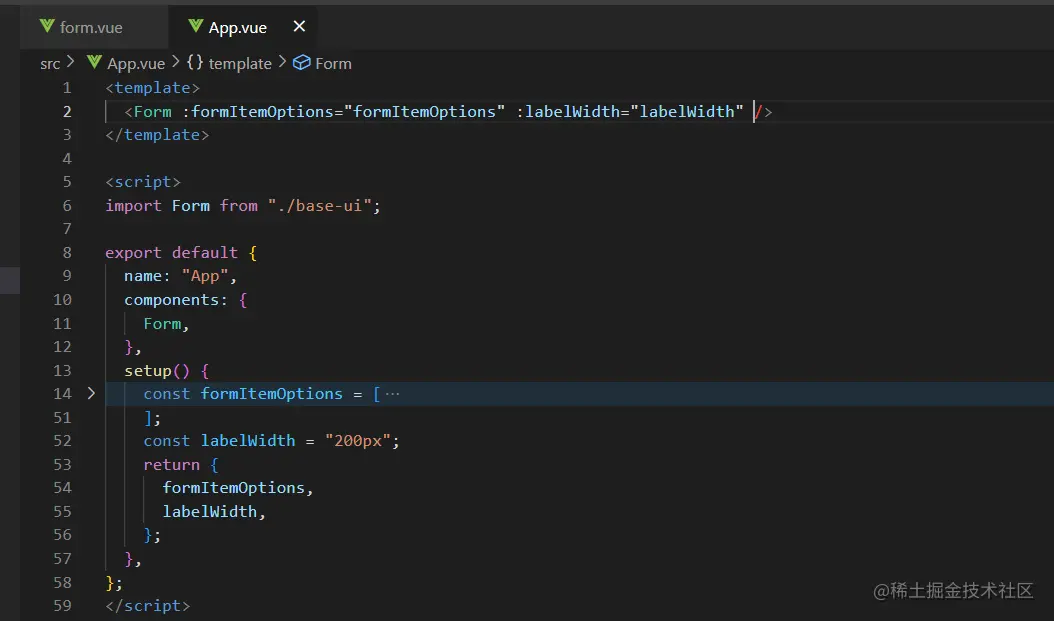Close the App.vue tab
The image size is (1054, 621).
click(x=299, y=26)
